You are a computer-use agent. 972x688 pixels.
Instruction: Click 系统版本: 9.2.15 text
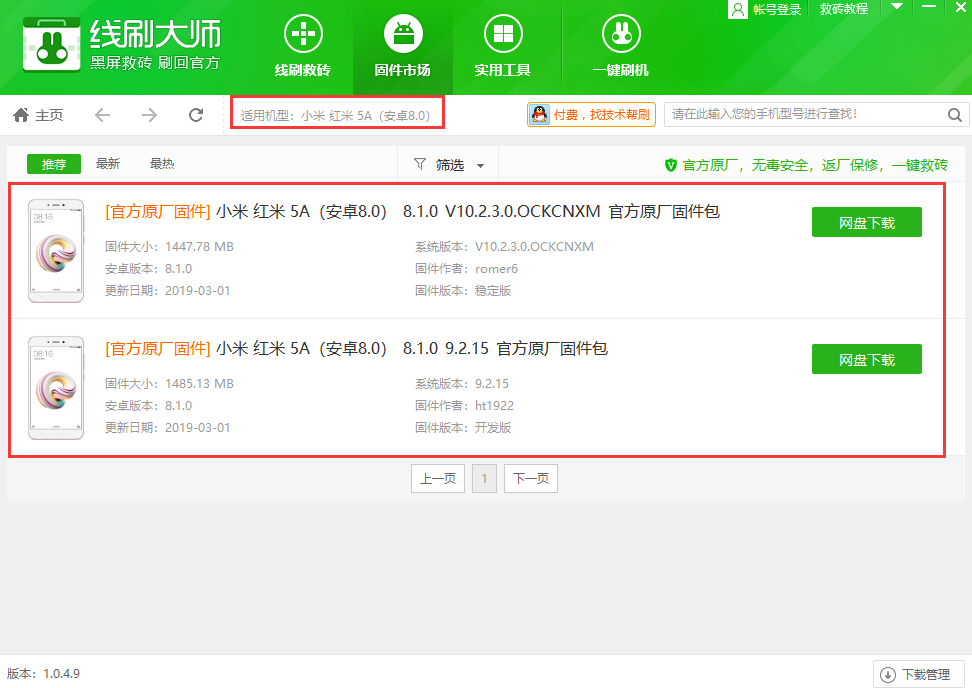(462, 384)
